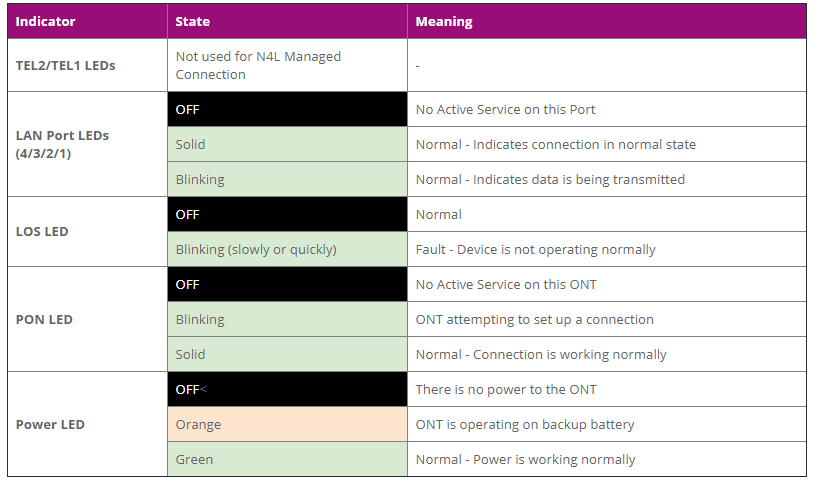
Task: Click "ONT attempting to set up a connection"
Action: [x=534, y=319]
